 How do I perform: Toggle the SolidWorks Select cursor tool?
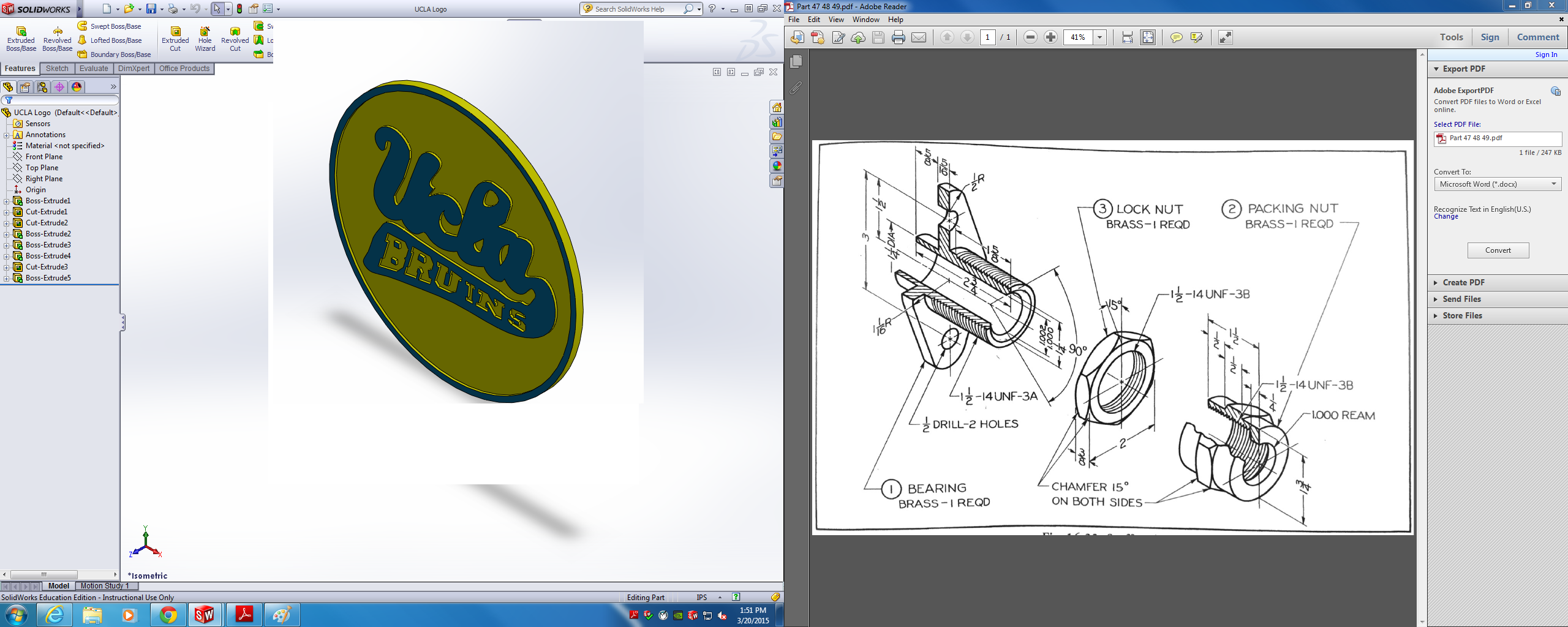pos(217,9)
